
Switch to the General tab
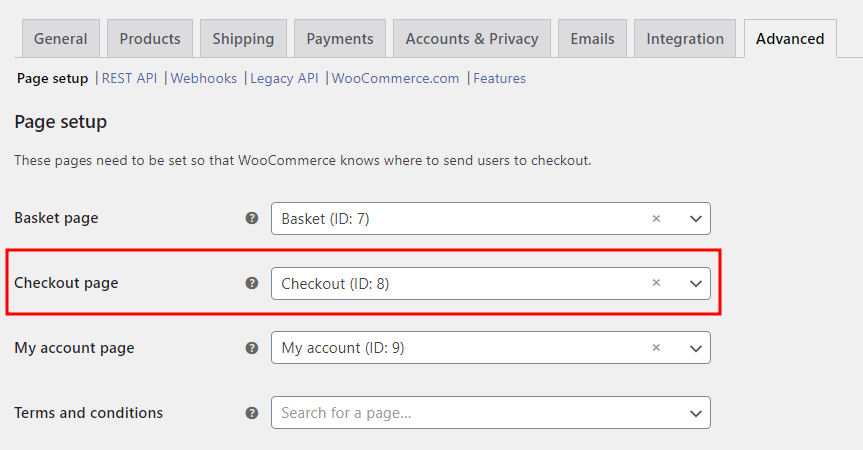click(60, 39)
